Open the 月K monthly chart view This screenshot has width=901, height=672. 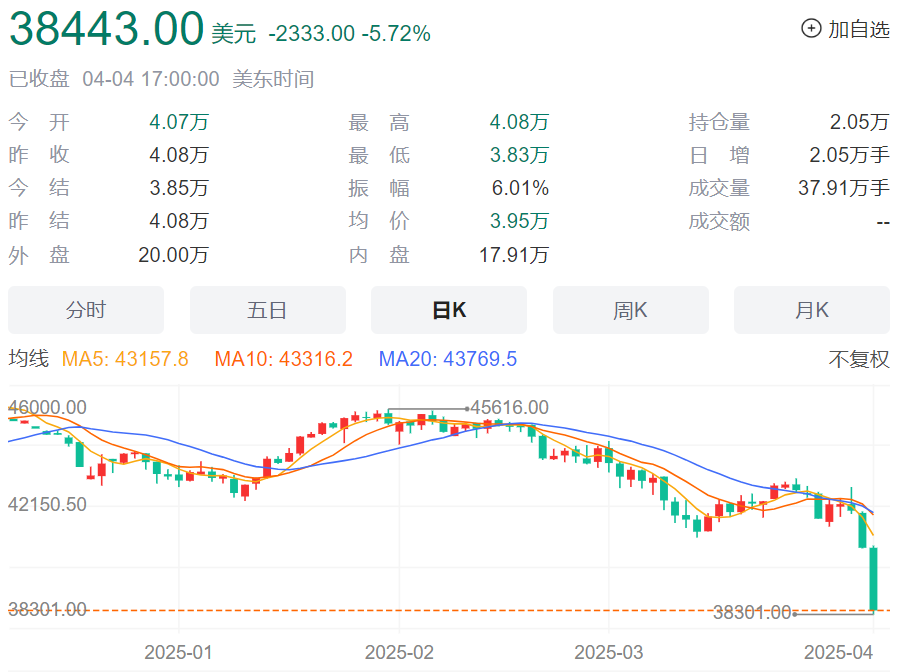pyautogui.click(x=811, y=310)
